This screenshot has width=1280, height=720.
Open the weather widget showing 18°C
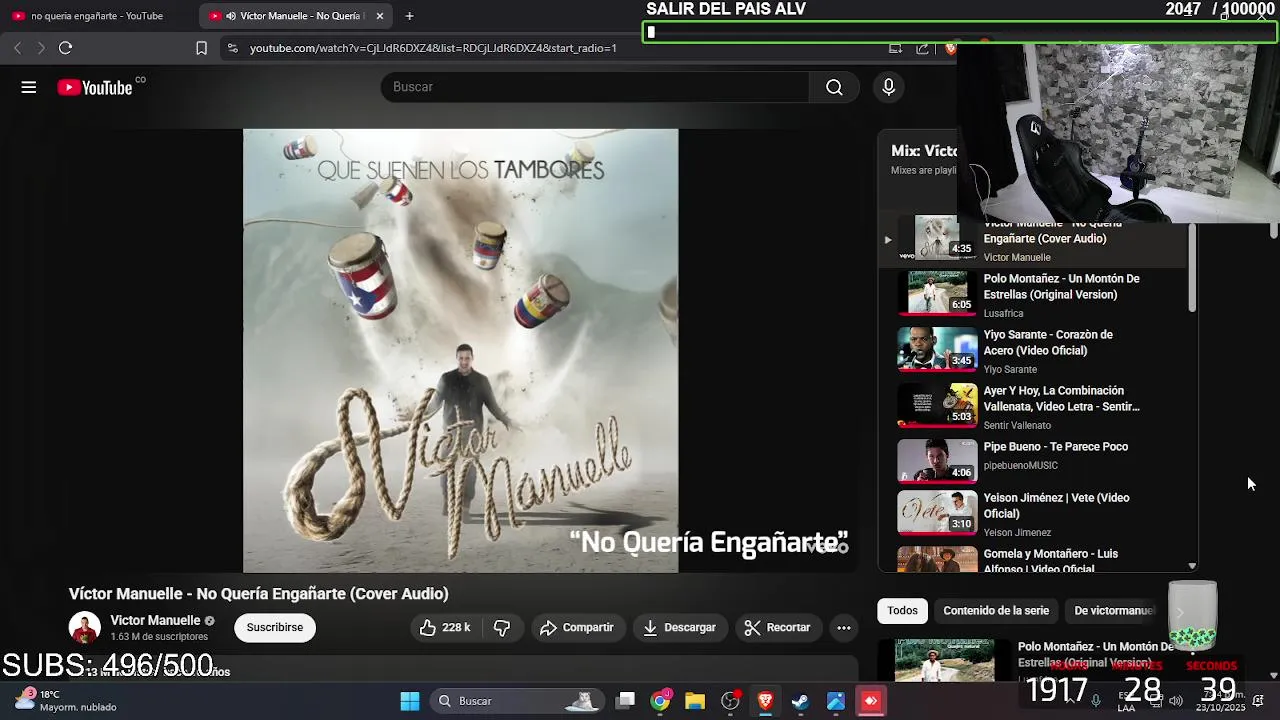tap(65, 700)
